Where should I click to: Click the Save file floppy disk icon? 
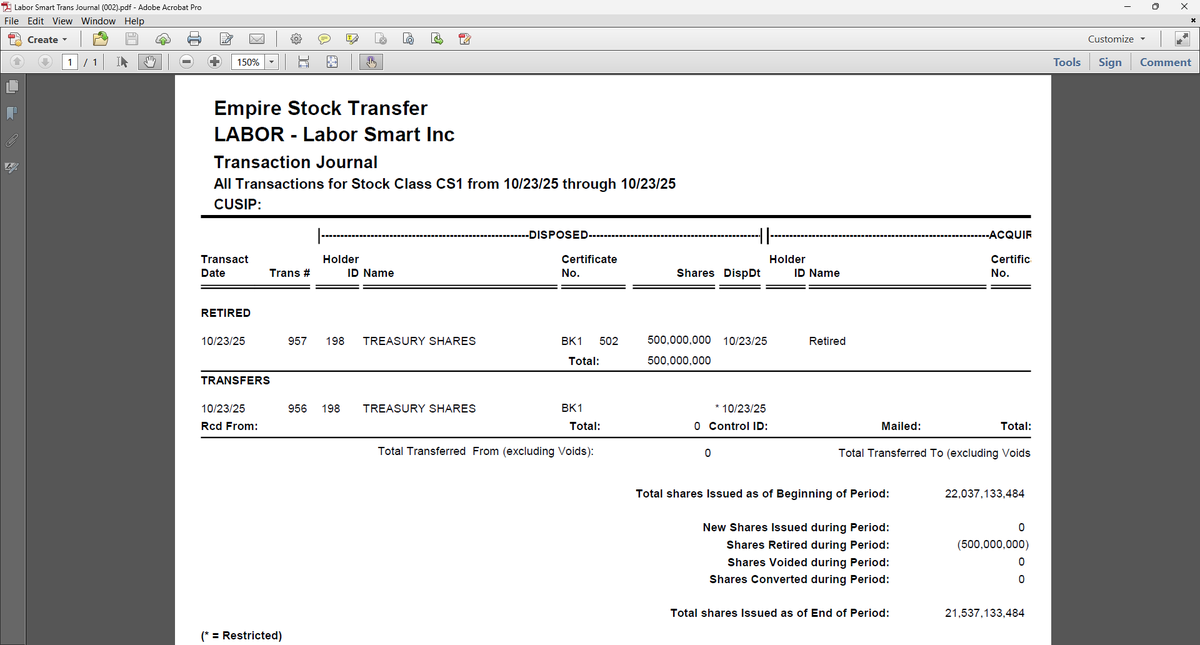(x=132, y=39)
